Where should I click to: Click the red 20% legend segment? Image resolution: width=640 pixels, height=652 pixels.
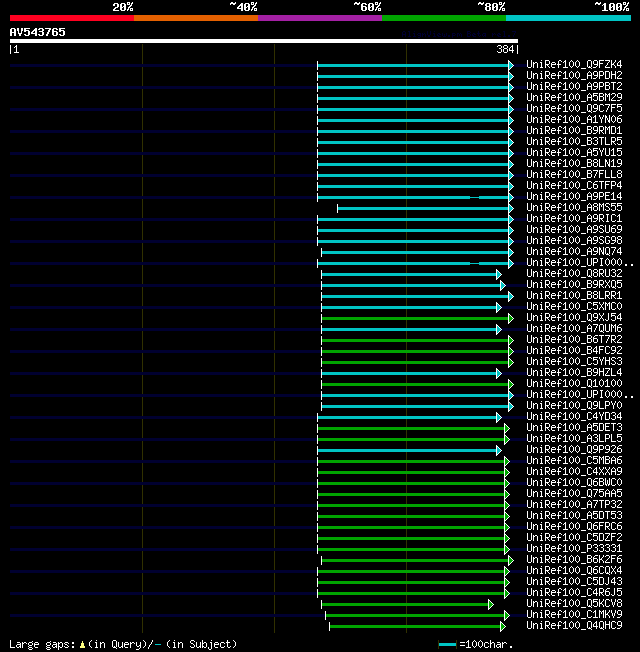72,18
